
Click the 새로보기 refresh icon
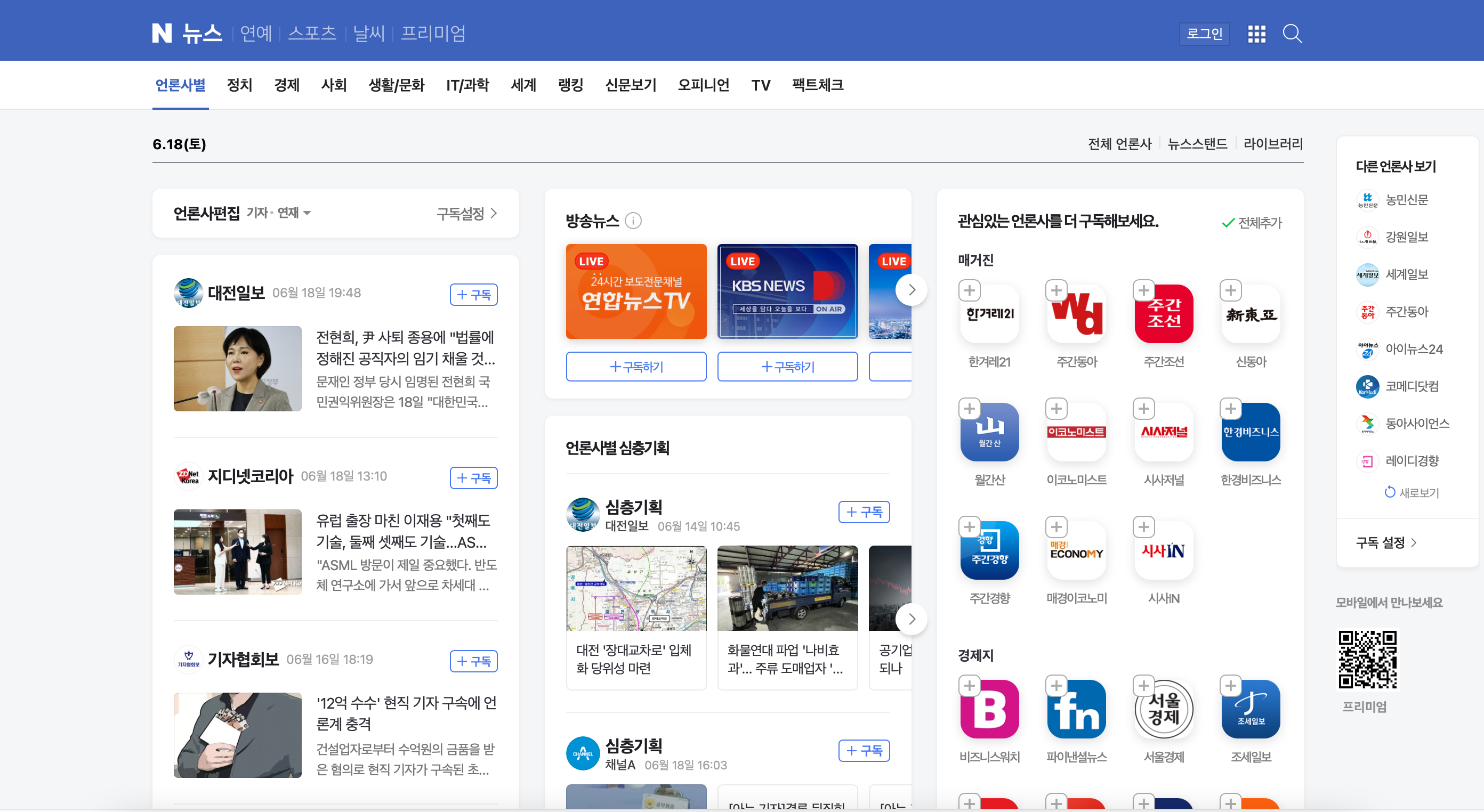1390,492
